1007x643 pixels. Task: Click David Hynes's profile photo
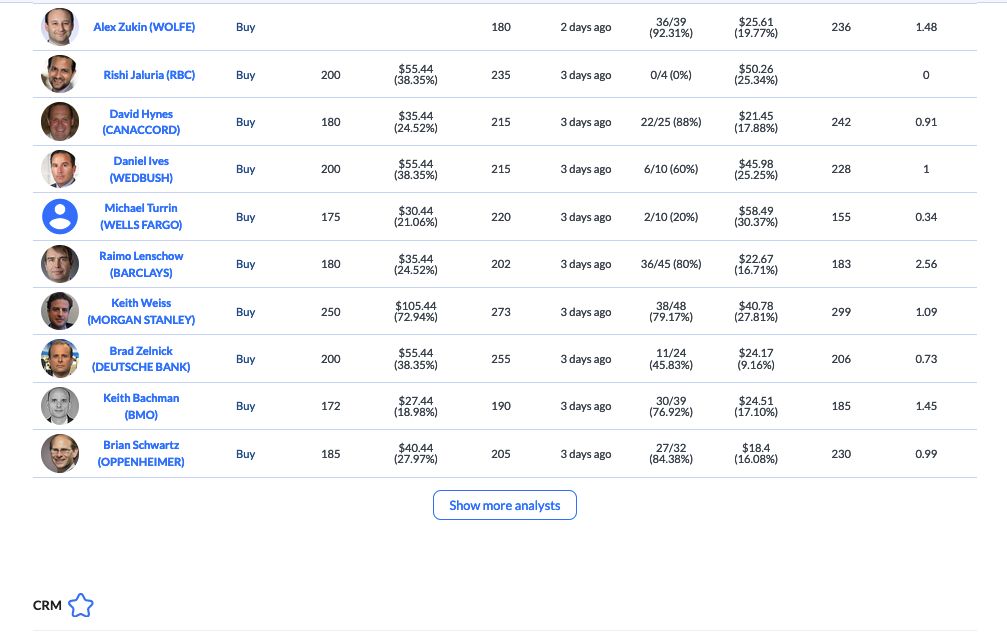point(60,122)
